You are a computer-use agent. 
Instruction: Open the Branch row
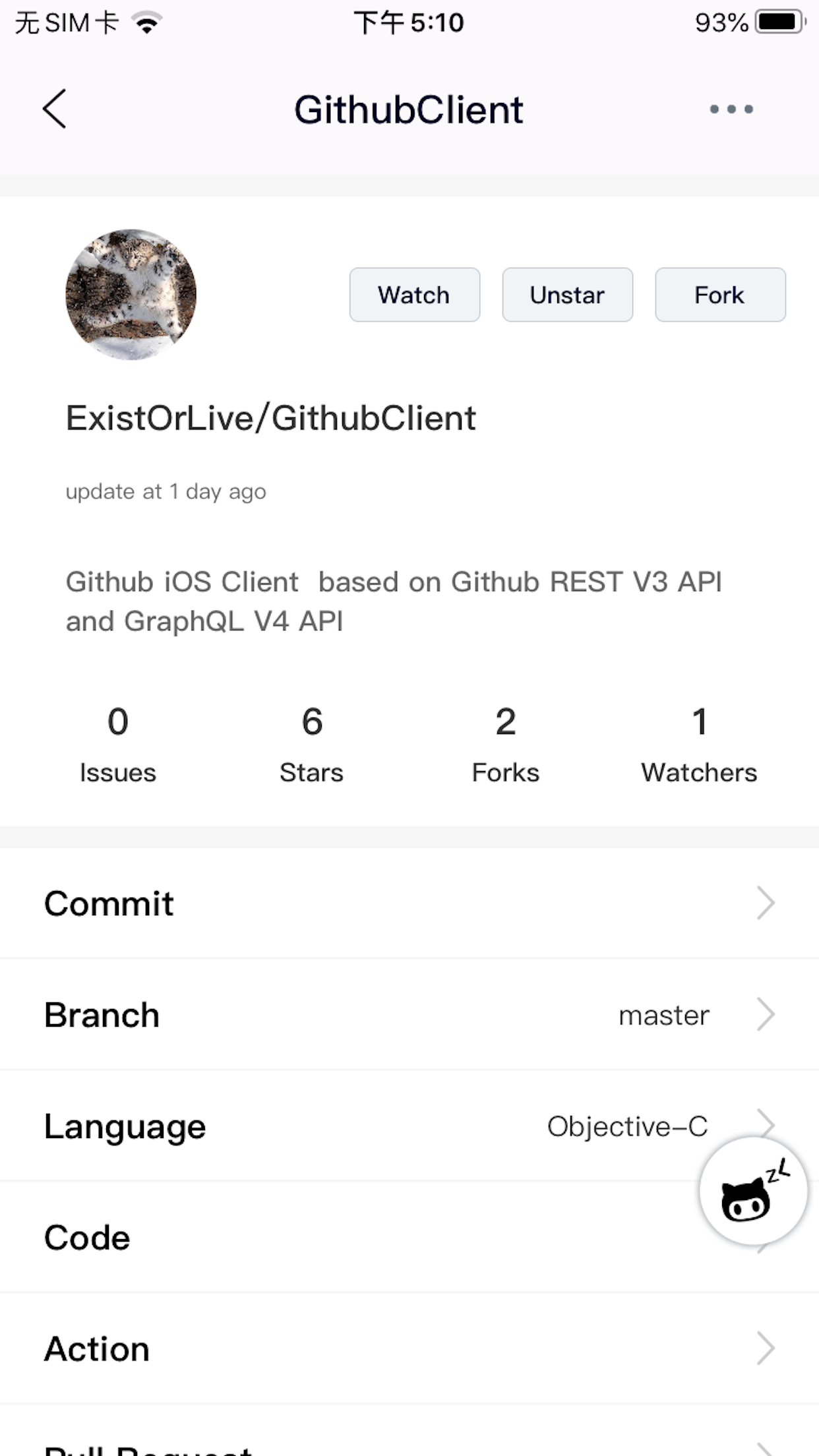pyautogui.click(x=409, y=1014)
